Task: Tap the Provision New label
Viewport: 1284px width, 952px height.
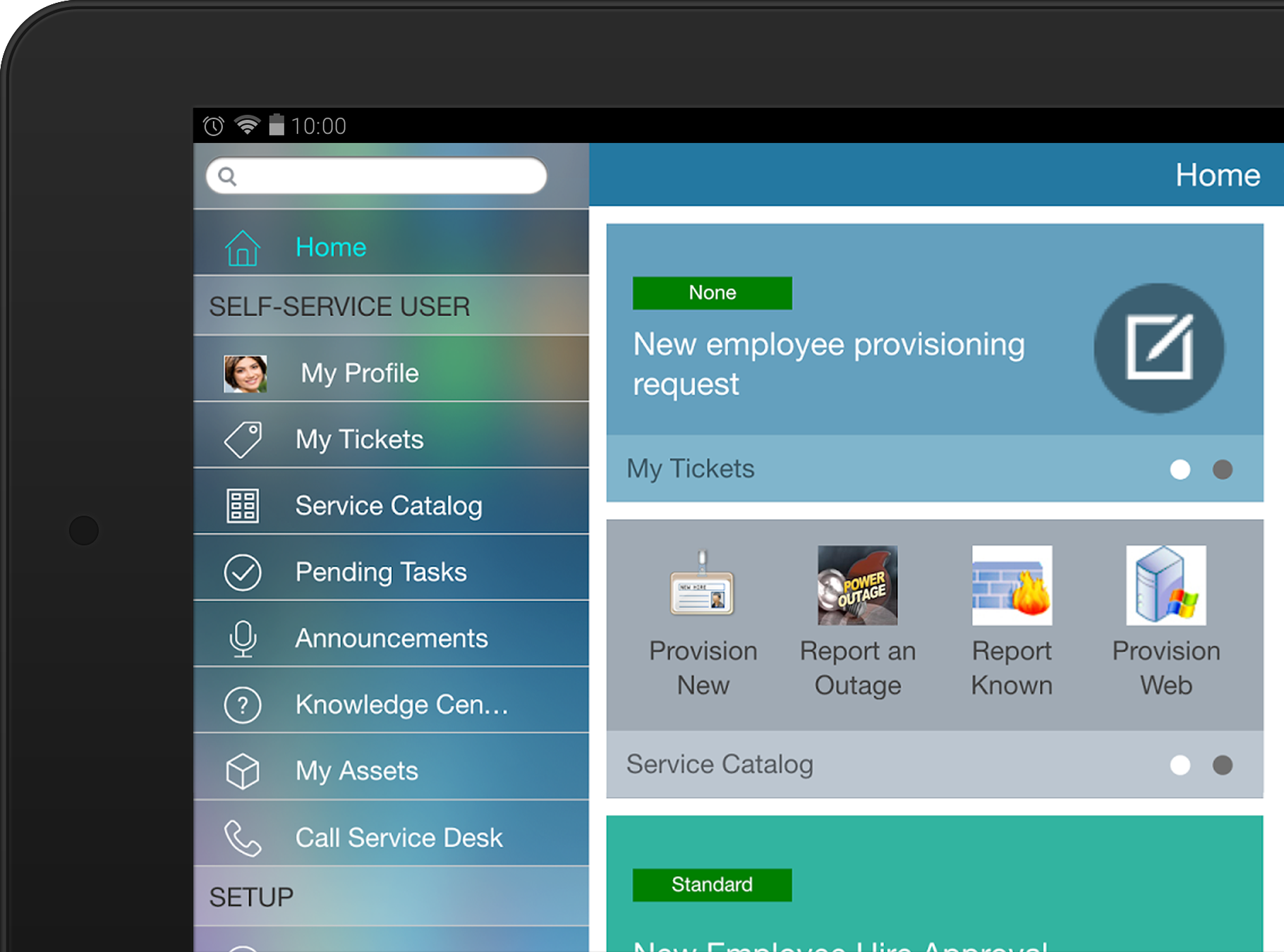Action: (x=703, y=669)
